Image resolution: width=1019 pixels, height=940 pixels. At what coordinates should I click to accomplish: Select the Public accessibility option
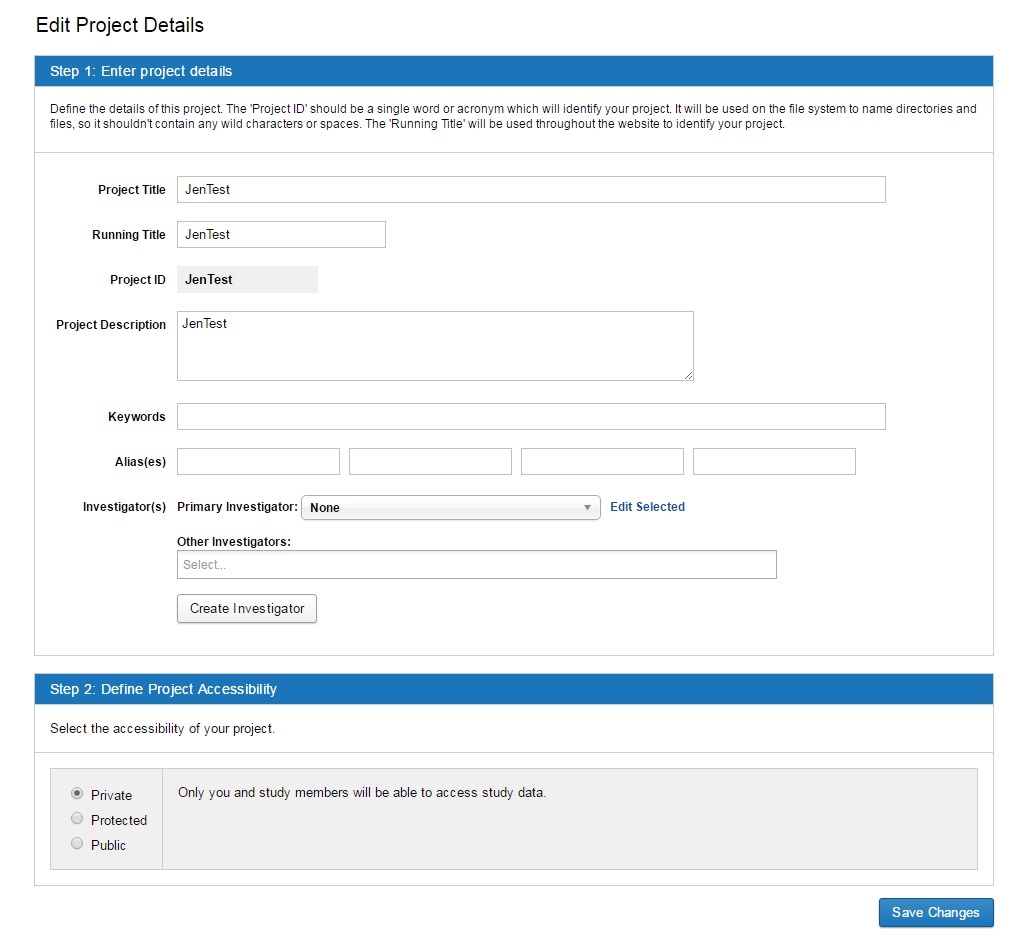(77, 843)
